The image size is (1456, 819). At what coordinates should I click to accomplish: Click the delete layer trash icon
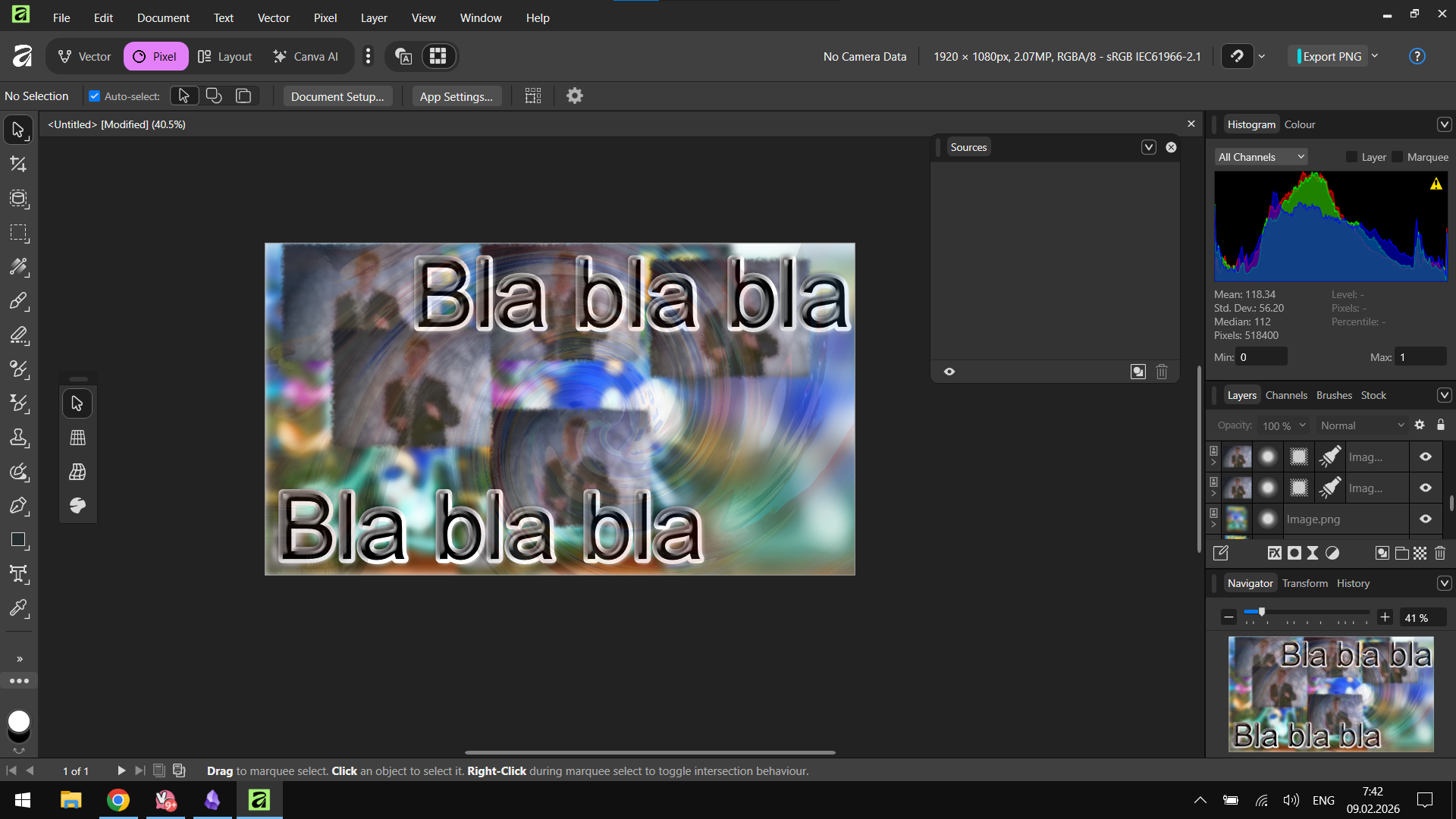click(x=1440, y=553)
